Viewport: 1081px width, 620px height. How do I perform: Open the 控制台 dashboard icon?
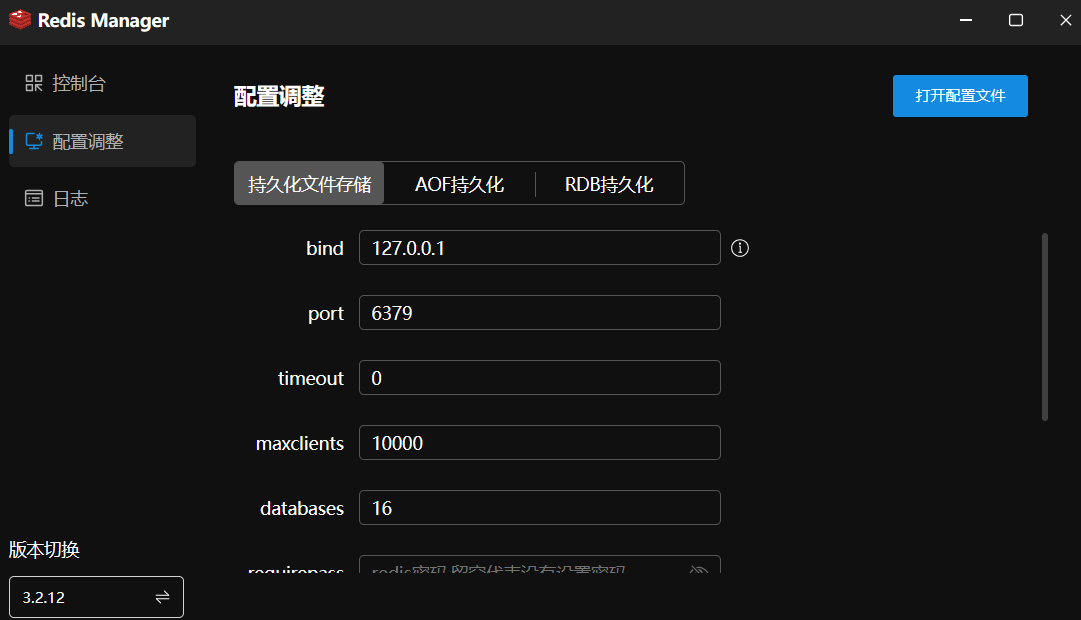point(34,83)
